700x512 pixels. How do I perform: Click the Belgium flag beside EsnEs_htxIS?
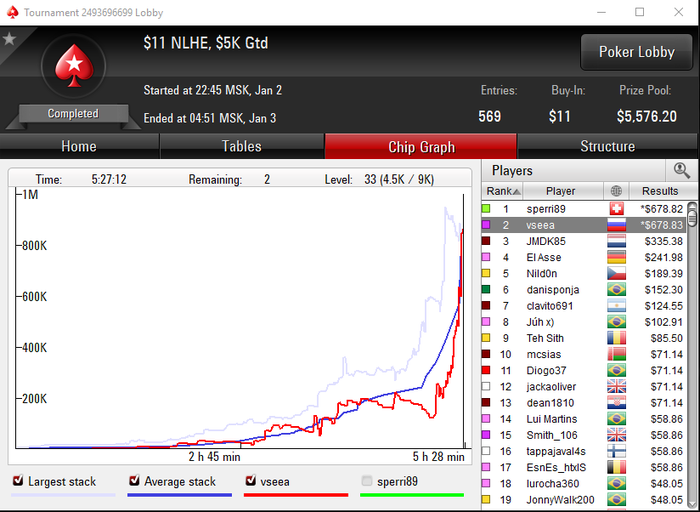point(616,467)
